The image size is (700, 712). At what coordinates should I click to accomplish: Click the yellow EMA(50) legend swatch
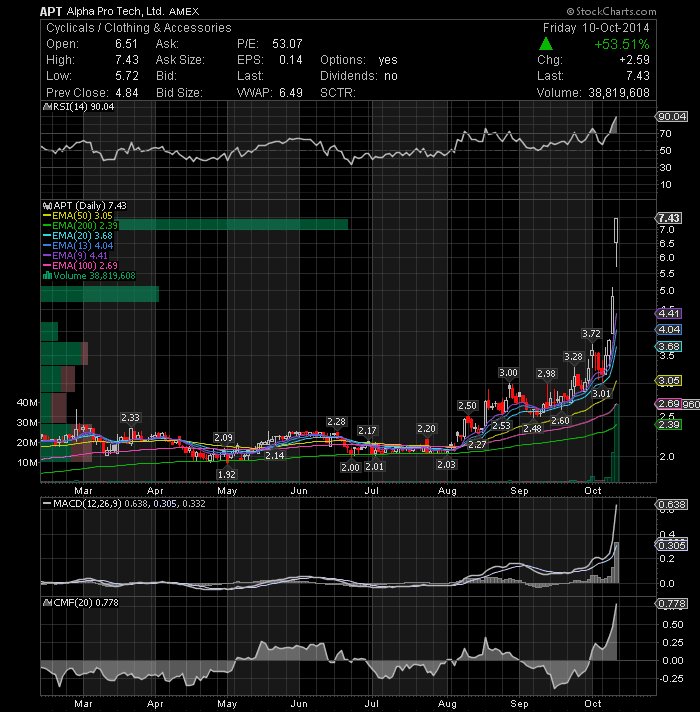point(47,216)
